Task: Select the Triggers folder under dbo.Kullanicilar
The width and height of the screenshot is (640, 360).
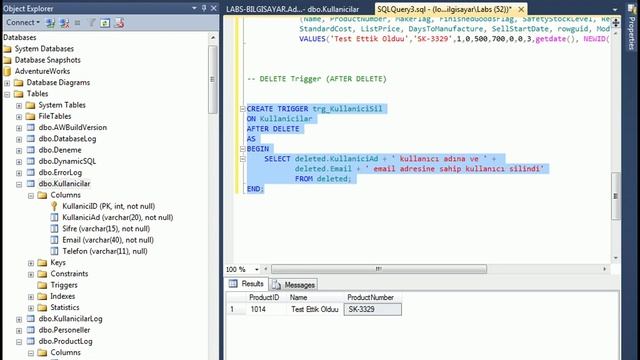Action: 64,285
